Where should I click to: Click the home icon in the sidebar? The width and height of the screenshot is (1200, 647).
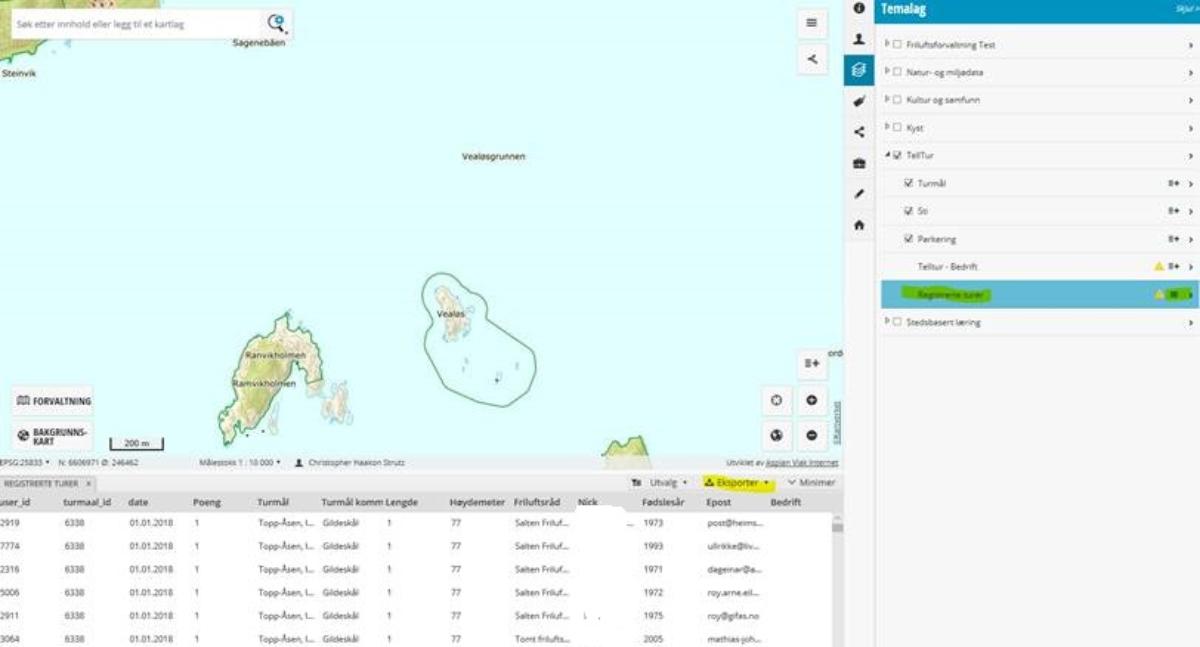(x=859, y=226)
